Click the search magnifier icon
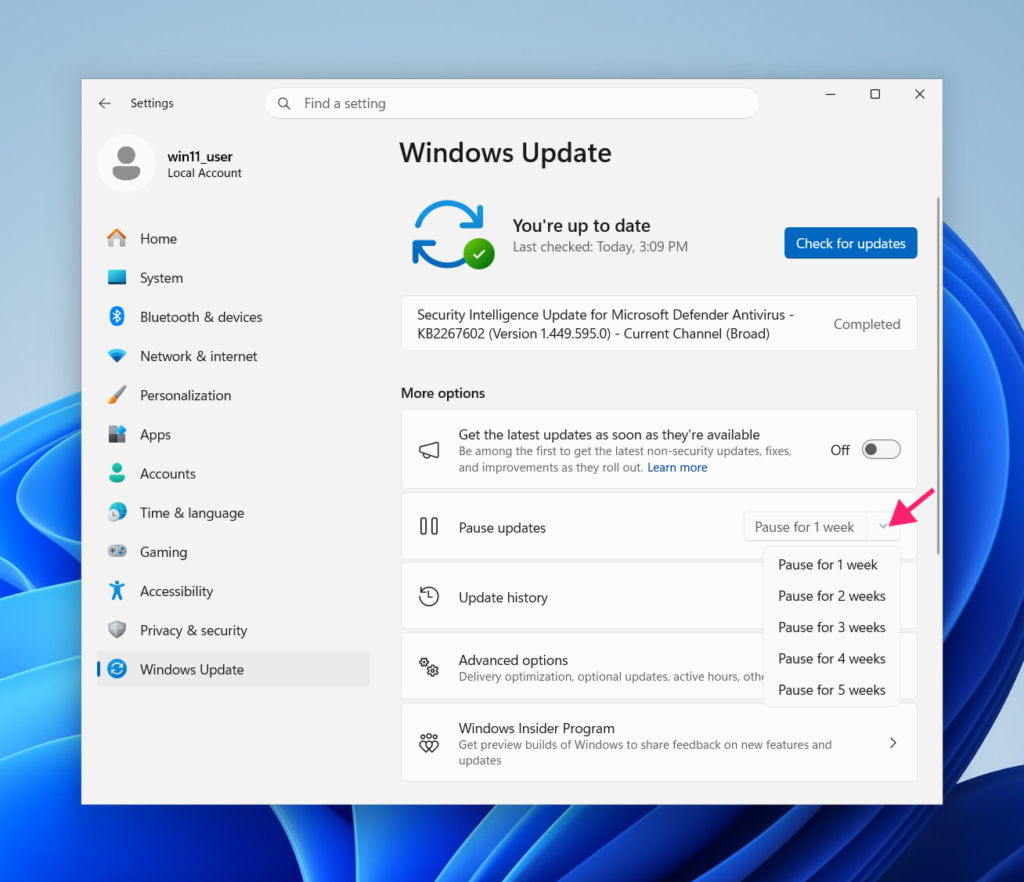This screenshot has height=882, width=1024. pyautogui.click(x=284, y=103)
